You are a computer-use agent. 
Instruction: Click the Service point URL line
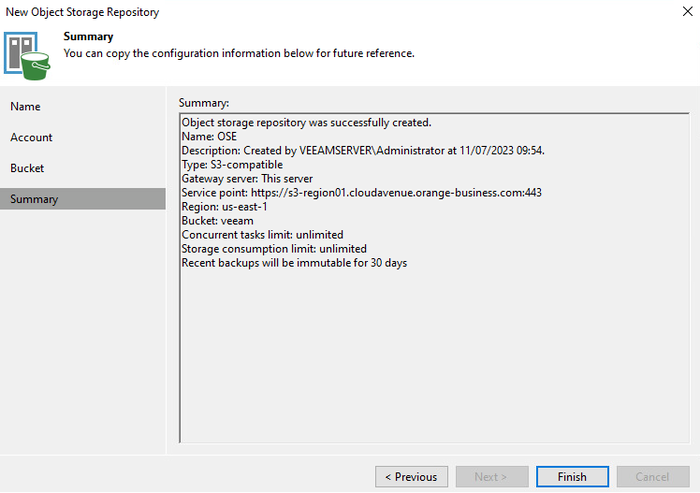(x=362, y=192)
